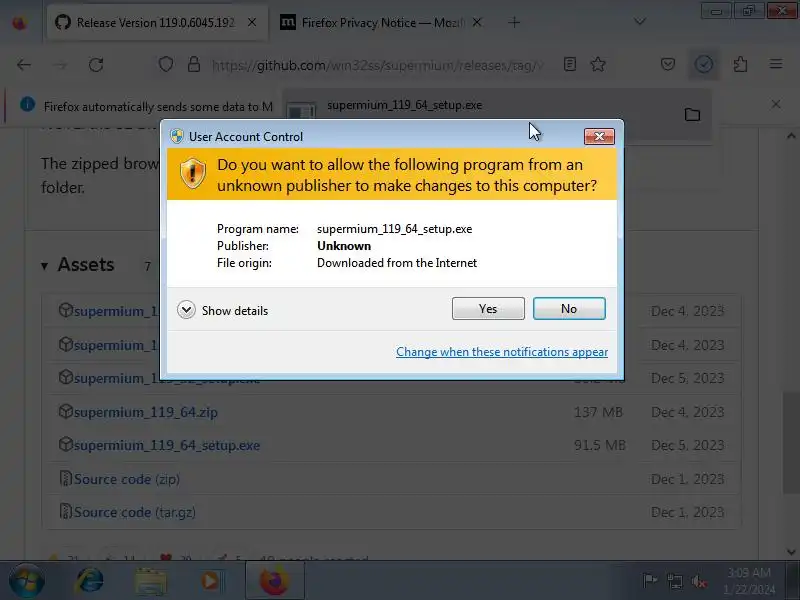Bookmark this page with star icon

[597, 64]
